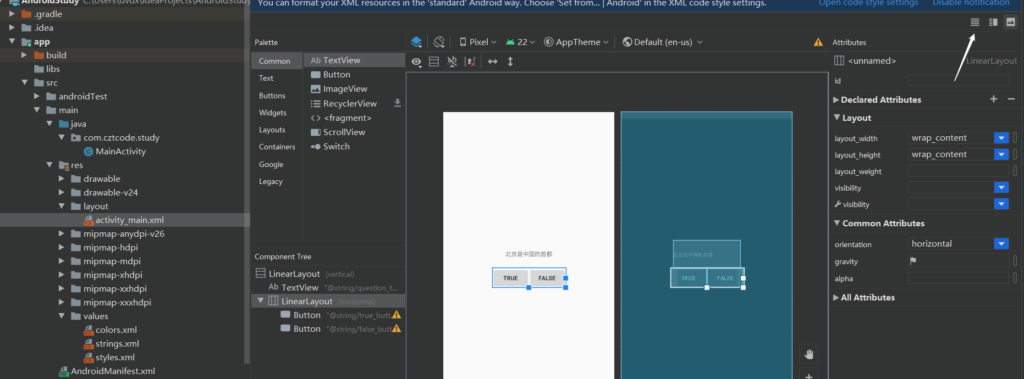The height and width of the screenshot is (379, 1024).
Task: Open the Pixel device dropdown
Action: (479, 42)
